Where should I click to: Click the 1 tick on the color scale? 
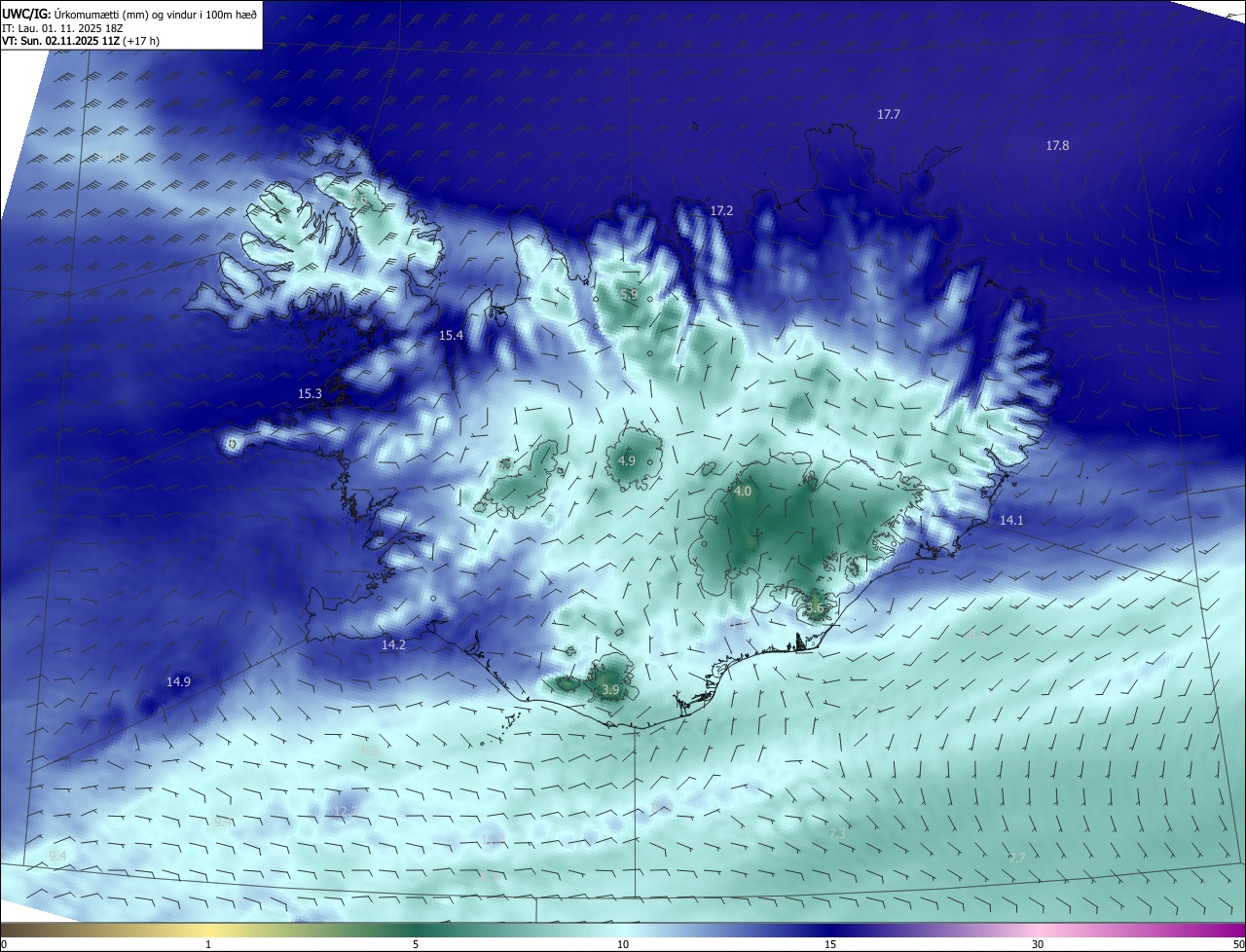click(208, 945)
